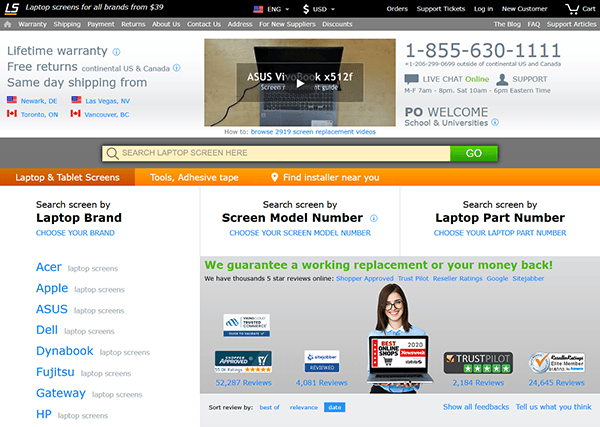Click LIVE CHAT Online link
This screenshot has height=427, width=600.
(x=456, y=79)
